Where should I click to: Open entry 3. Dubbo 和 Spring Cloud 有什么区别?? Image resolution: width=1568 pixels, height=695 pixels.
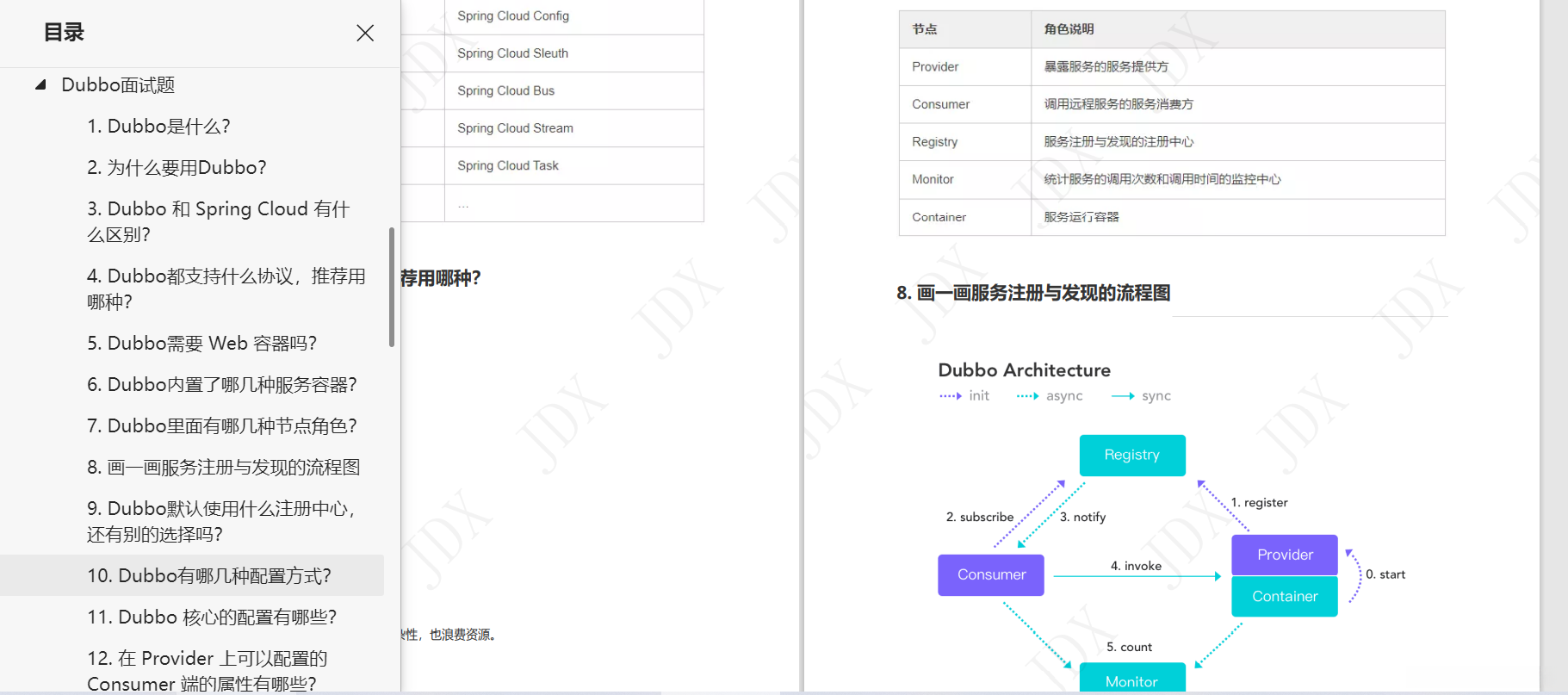(219, 221)
